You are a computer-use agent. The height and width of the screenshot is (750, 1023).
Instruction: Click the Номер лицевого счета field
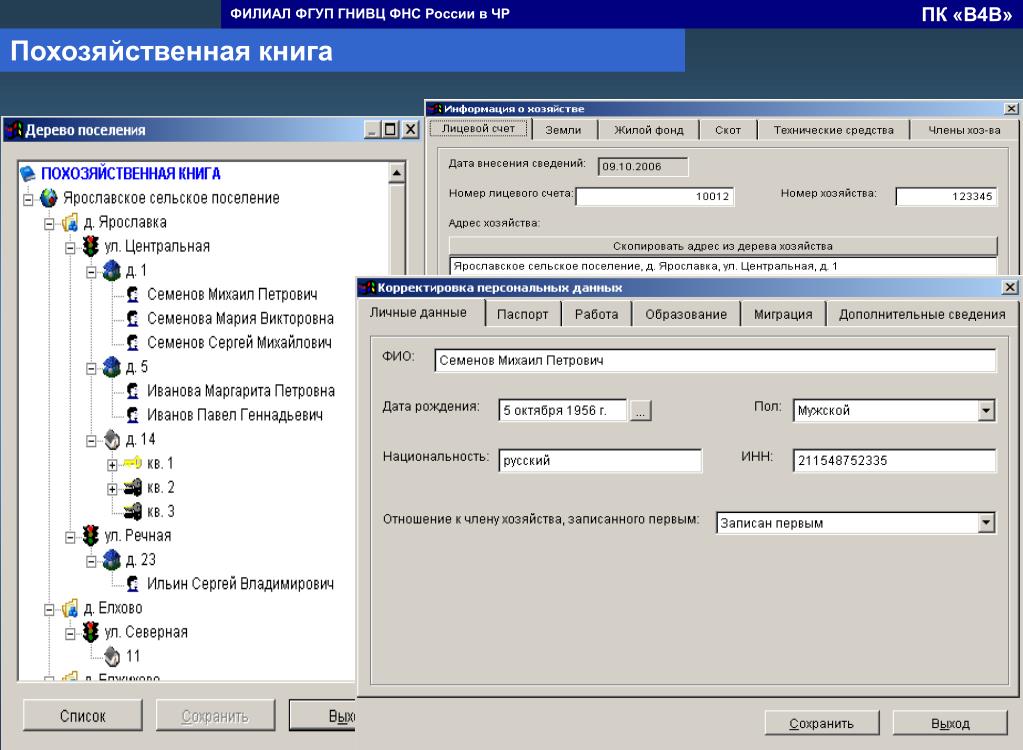click(654, 196)
